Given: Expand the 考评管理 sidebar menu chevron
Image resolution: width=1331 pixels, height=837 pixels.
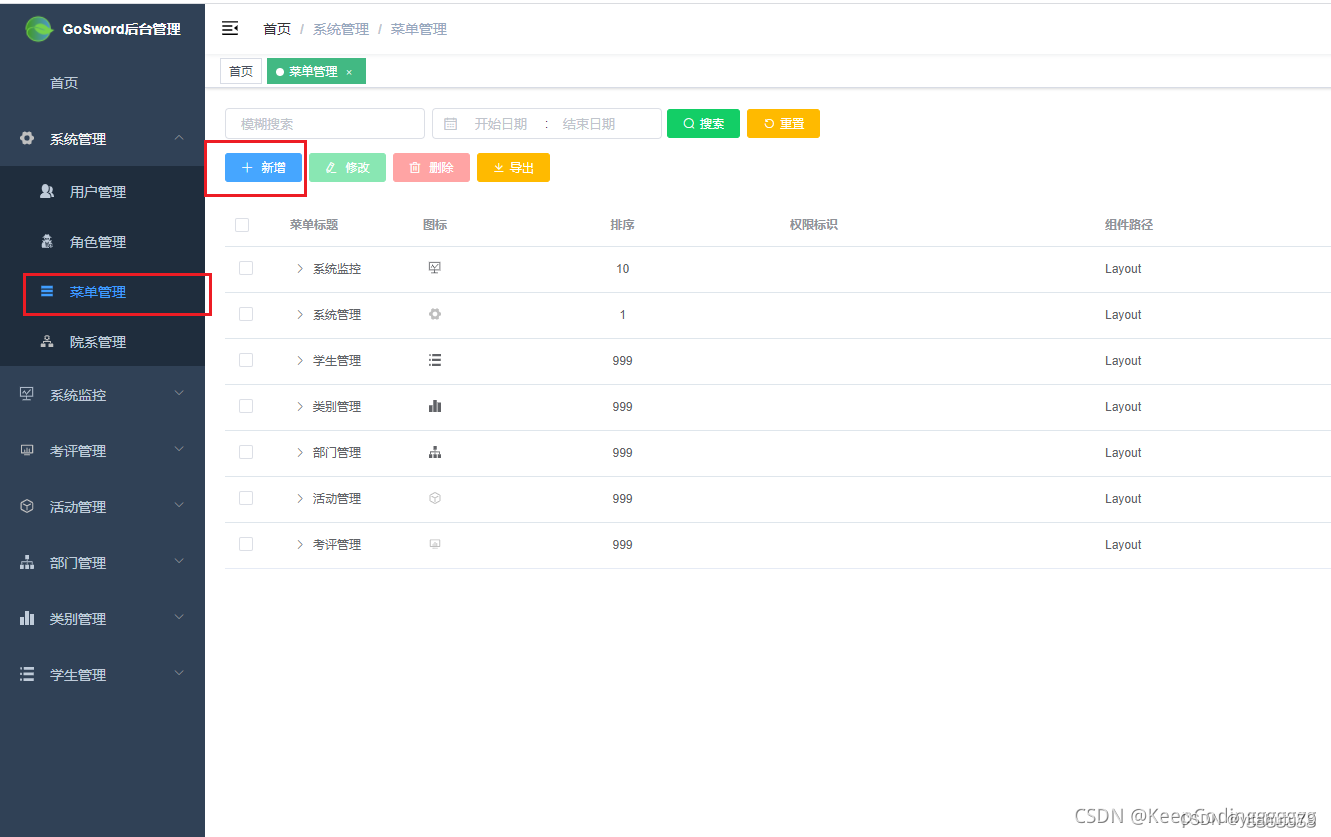Looking at the screenshot, I should point(179,449).
